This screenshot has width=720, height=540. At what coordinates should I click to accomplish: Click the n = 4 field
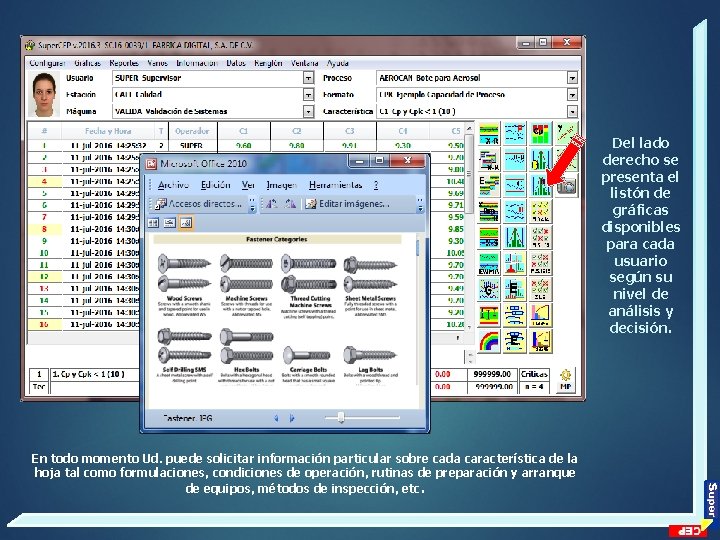(534, 387)
